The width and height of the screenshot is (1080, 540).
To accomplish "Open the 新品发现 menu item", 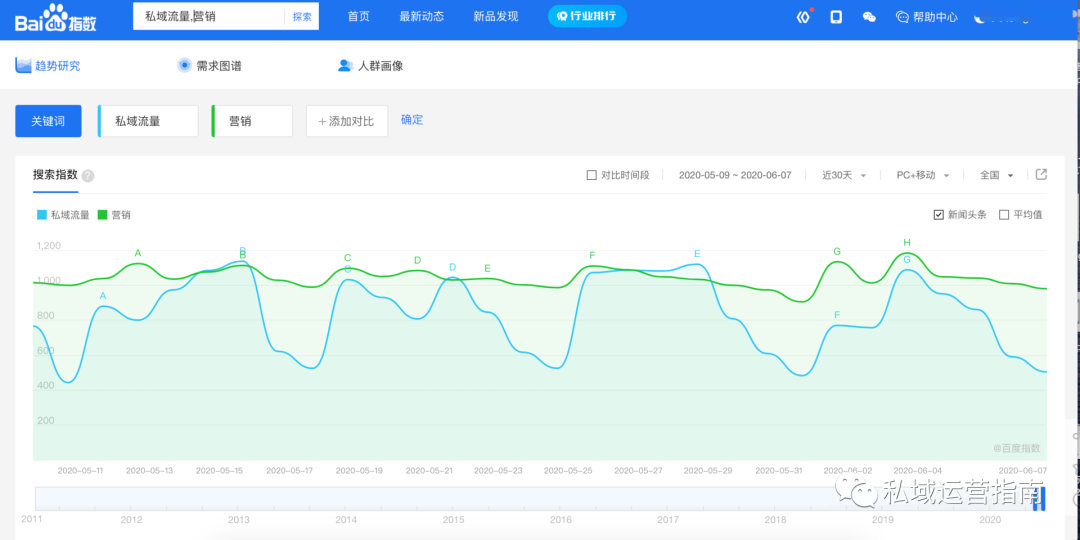I will click(496, 17).
